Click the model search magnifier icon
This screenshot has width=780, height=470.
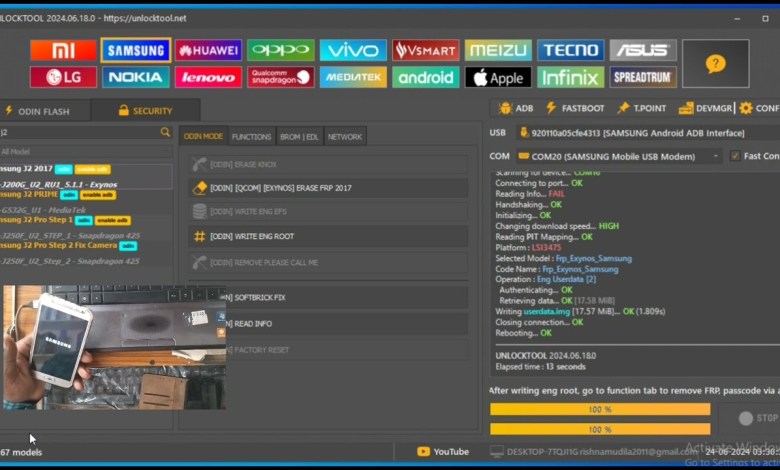pos(165,132)
